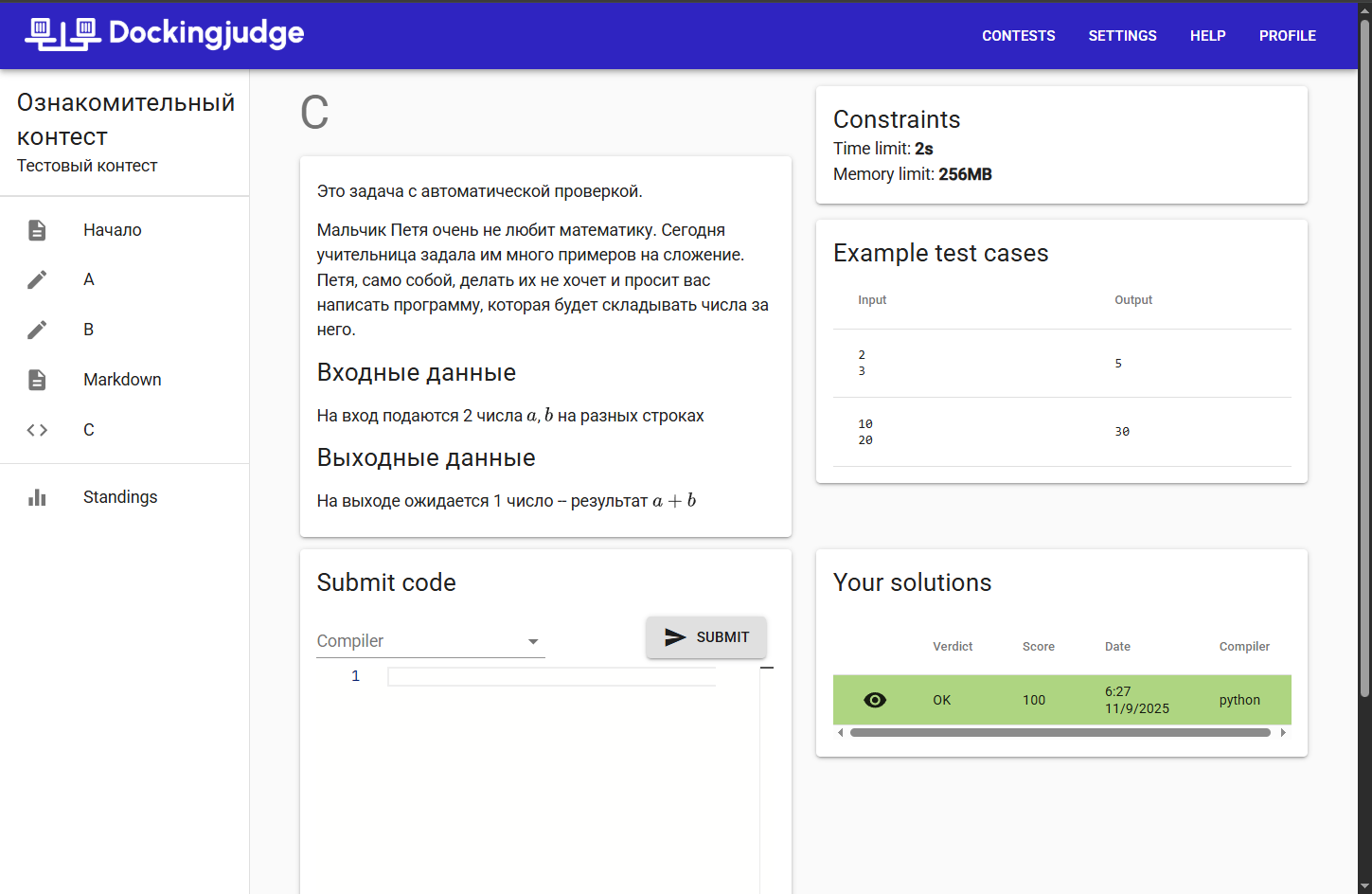This screenshot has height=894, width=1372.
Task: Click the bar chart Standings icon
Action: [37, 497]
